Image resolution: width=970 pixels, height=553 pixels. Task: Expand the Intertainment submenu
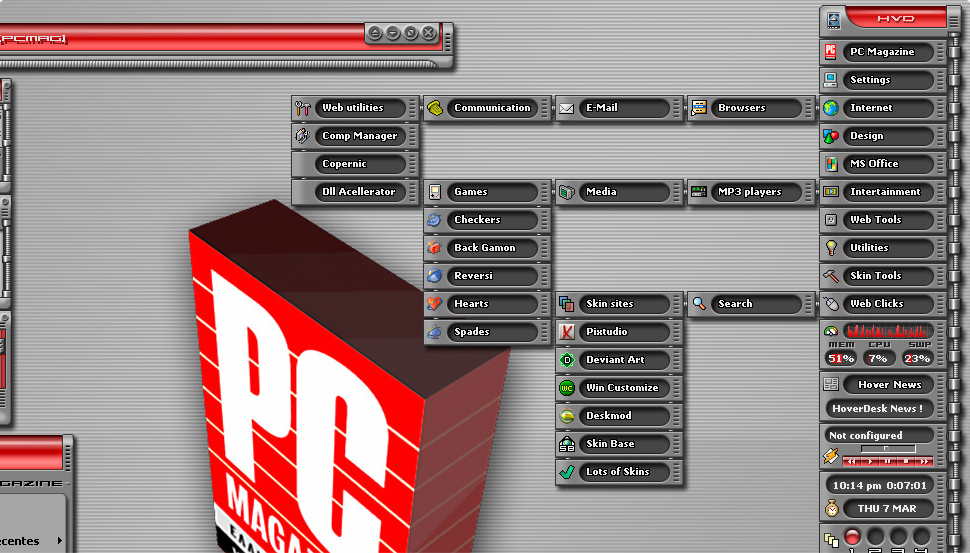click(884, 192)
